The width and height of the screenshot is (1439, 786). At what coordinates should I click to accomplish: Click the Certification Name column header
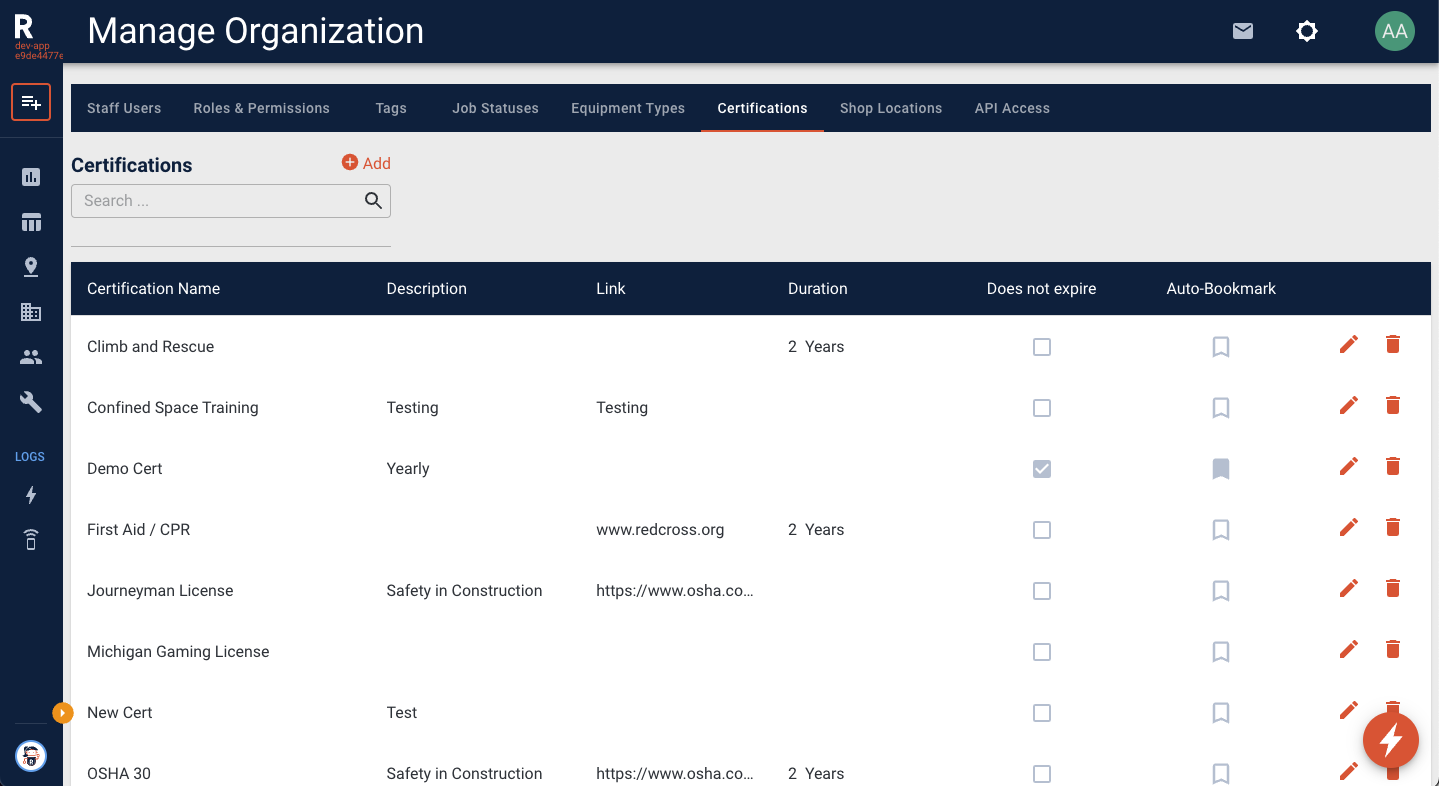153,289
